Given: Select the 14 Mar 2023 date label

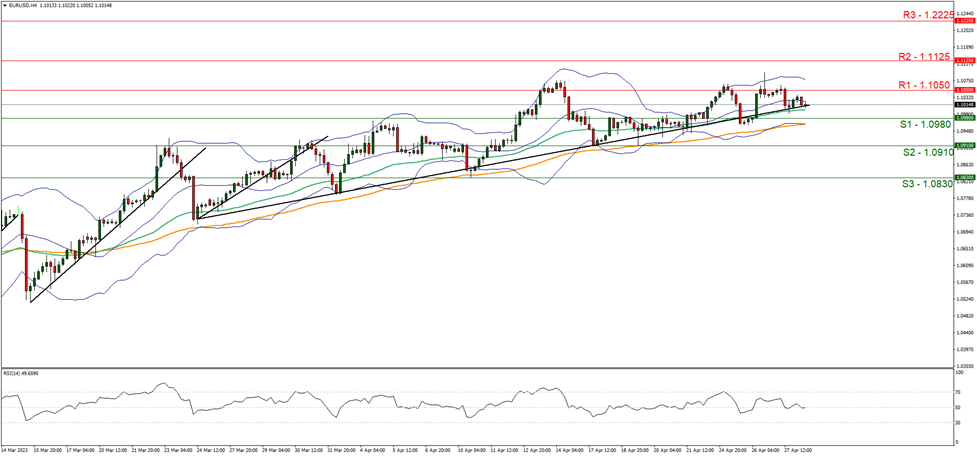Looking at the screenshot, I should tap(17, 450).
